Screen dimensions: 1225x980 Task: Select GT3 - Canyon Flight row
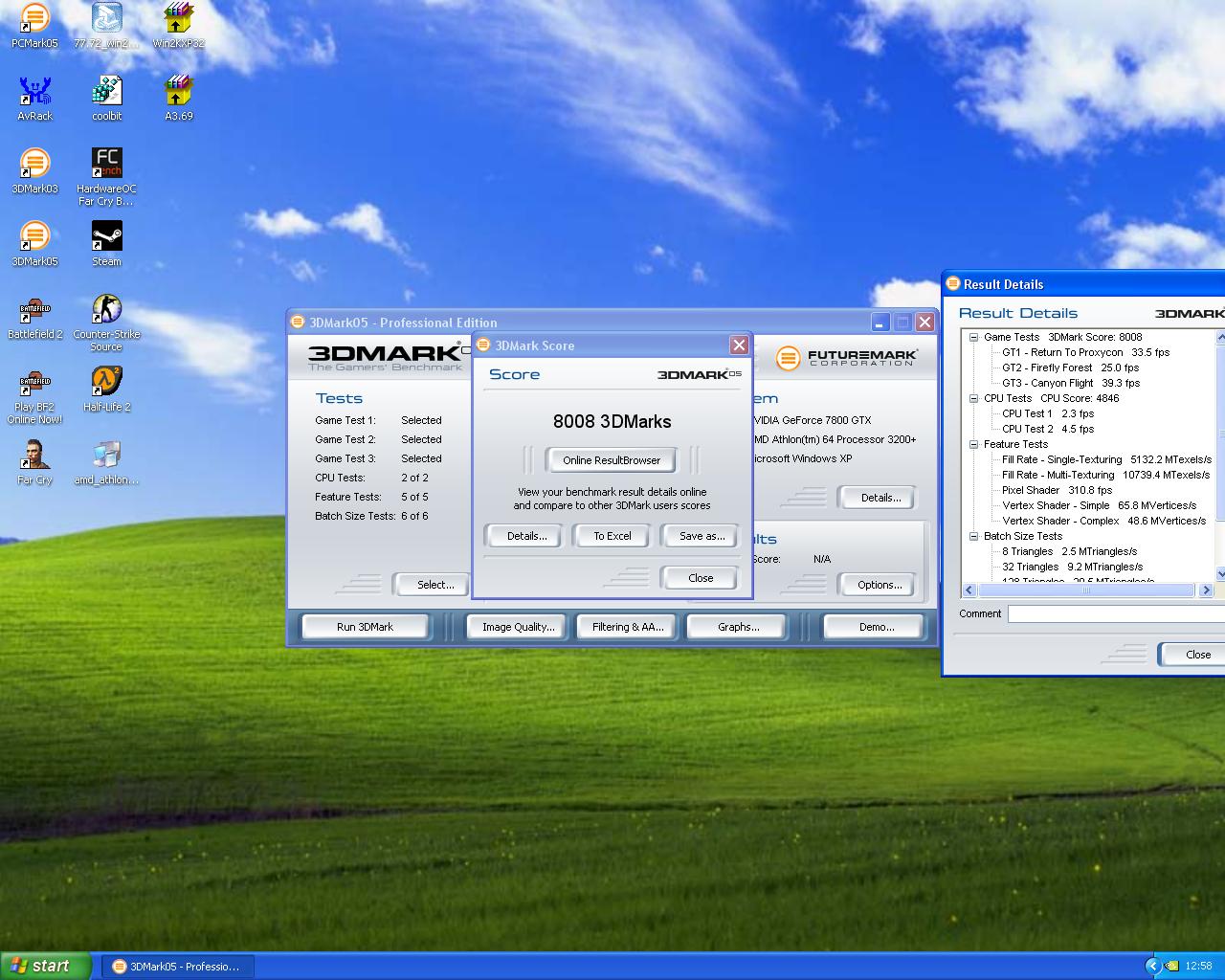[1071, 383]
